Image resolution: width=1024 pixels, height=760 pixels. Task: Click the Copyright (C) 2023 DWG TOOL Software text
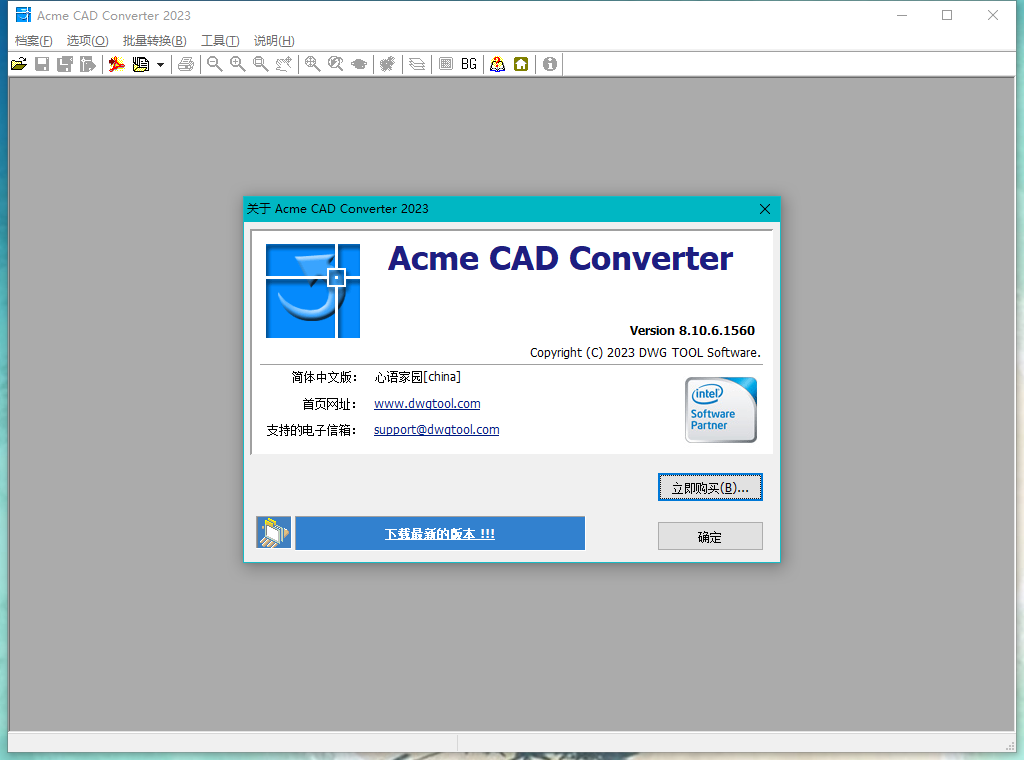point(645,353)
